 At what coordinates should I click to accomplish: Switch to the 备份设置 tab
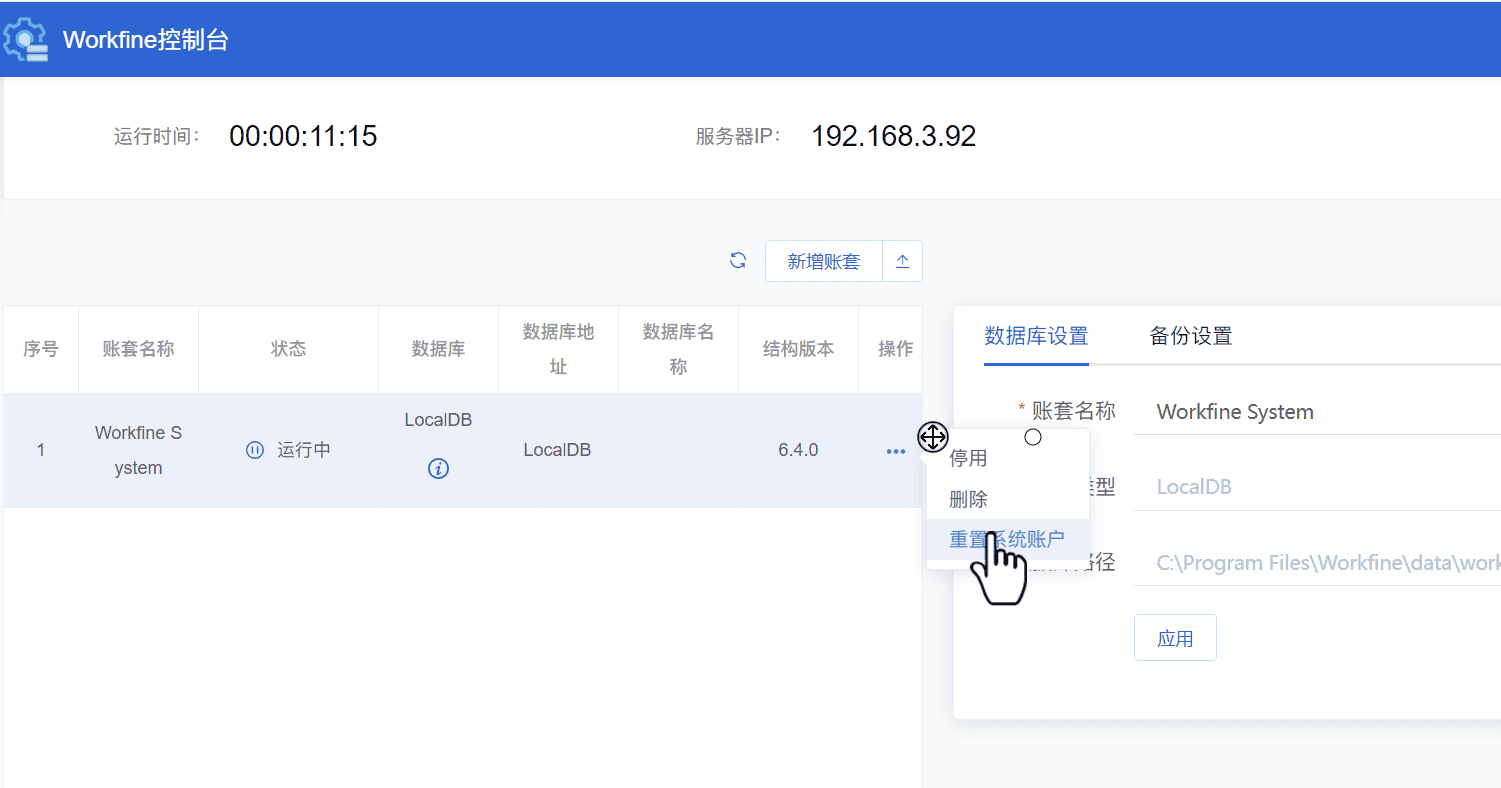(1191, 336)
